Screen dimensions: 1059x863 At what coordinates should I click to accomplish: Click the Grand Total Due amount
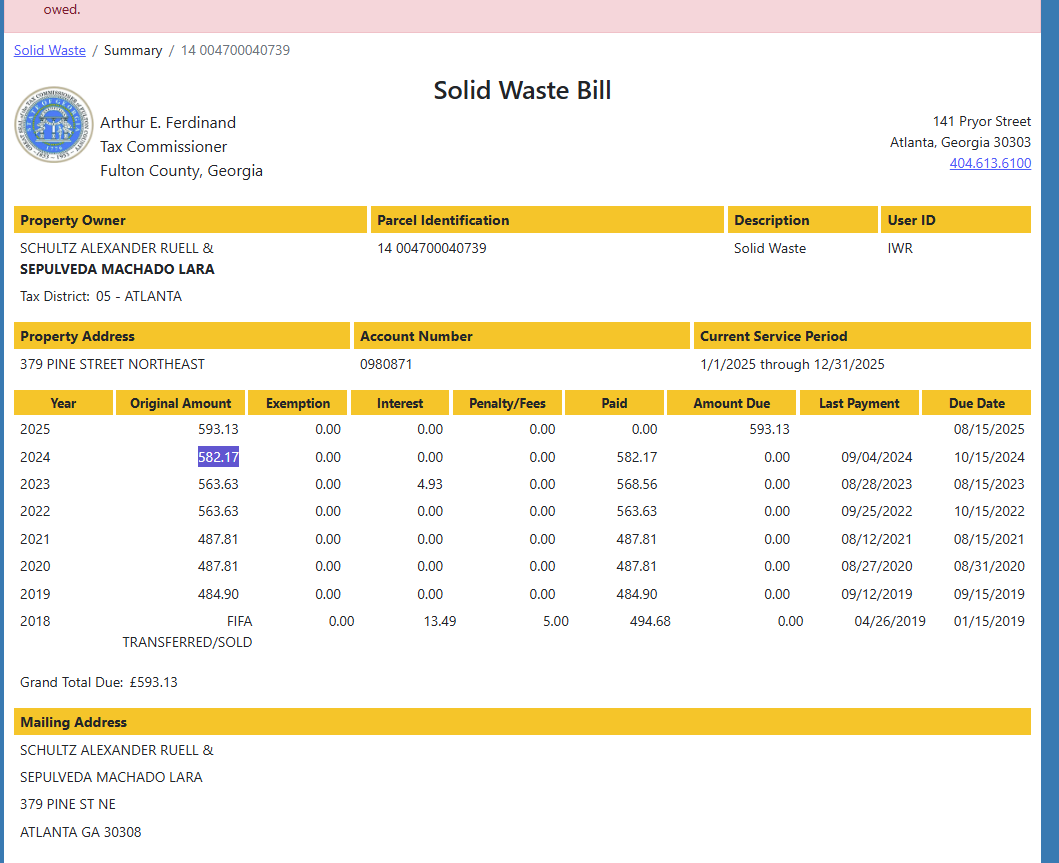click(x=153, y=682)
